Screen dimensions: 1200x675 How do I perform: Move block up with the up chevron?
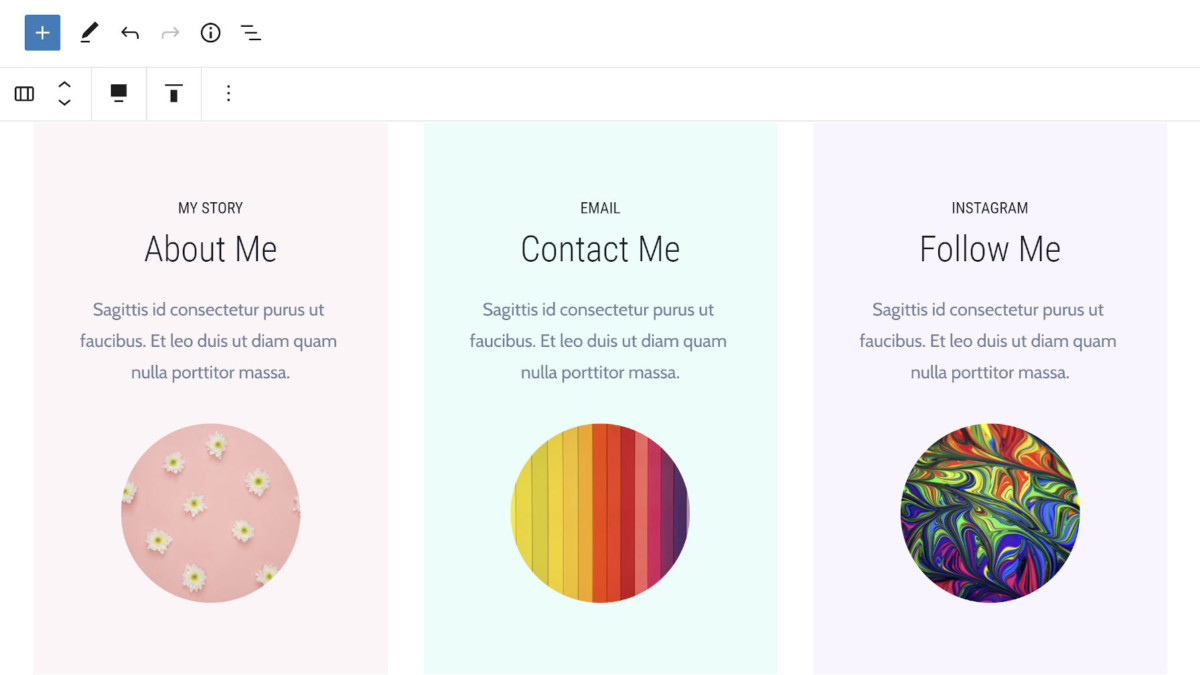pyautogui.click(x=64, y=85)
